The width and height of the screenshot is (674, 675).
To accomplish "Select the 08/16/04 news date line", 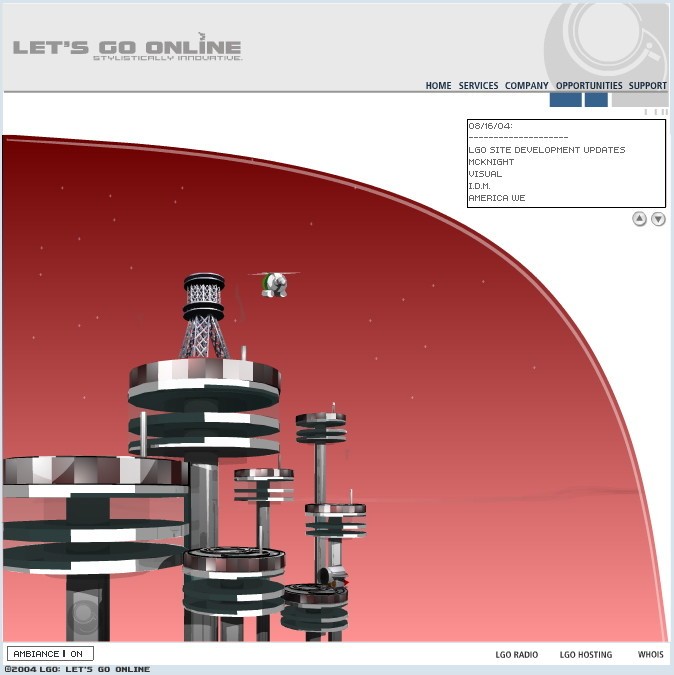I will [x=491, y=126].
